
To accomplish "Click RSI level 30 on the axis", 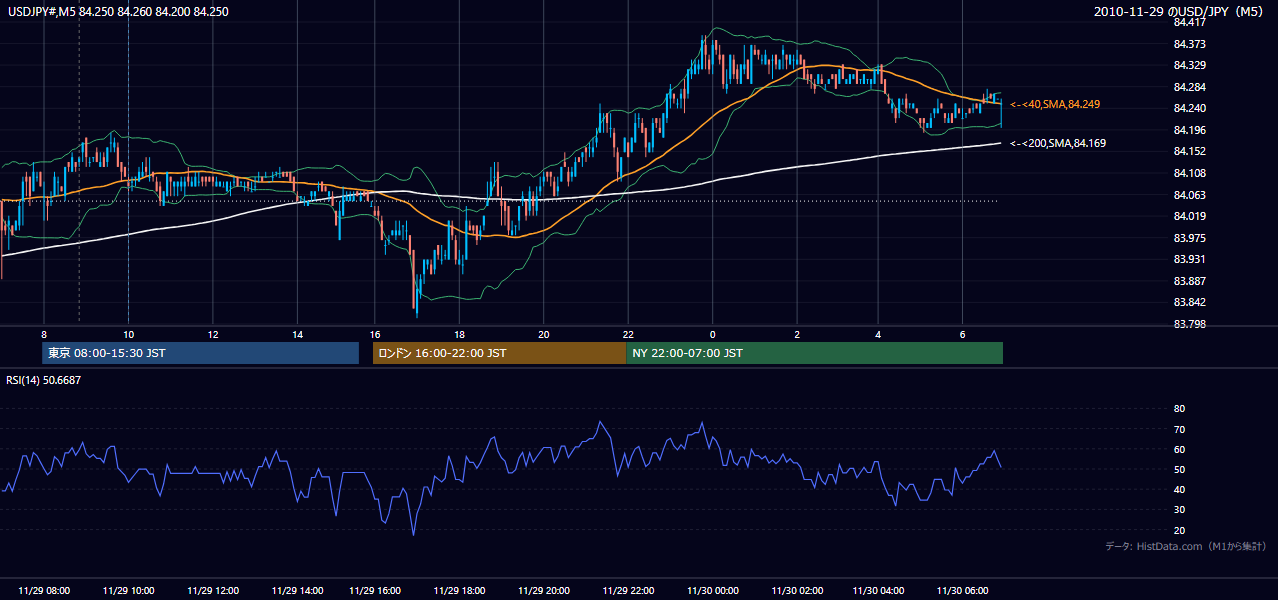I will click(1179, 510).
